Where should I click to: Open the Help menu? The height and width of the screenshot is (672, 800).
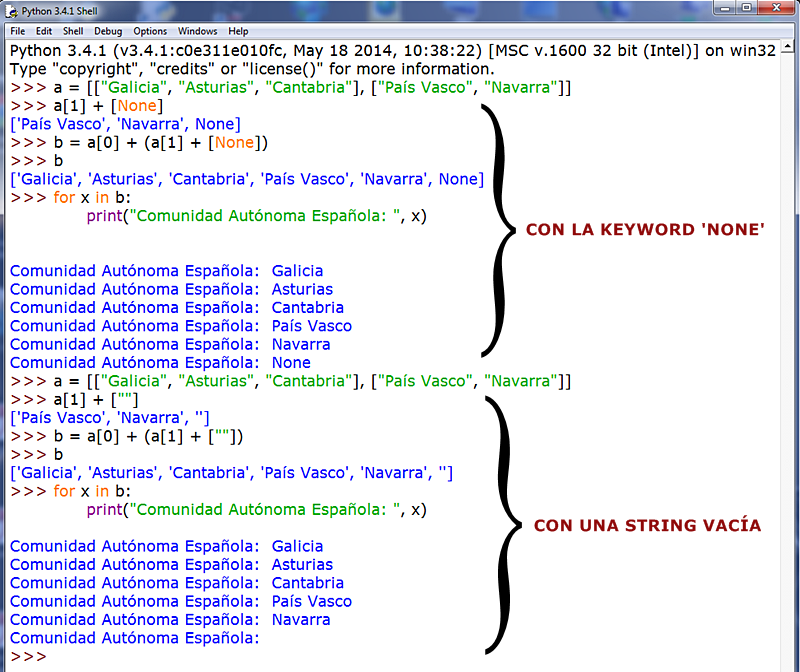[x=238, y=31]
